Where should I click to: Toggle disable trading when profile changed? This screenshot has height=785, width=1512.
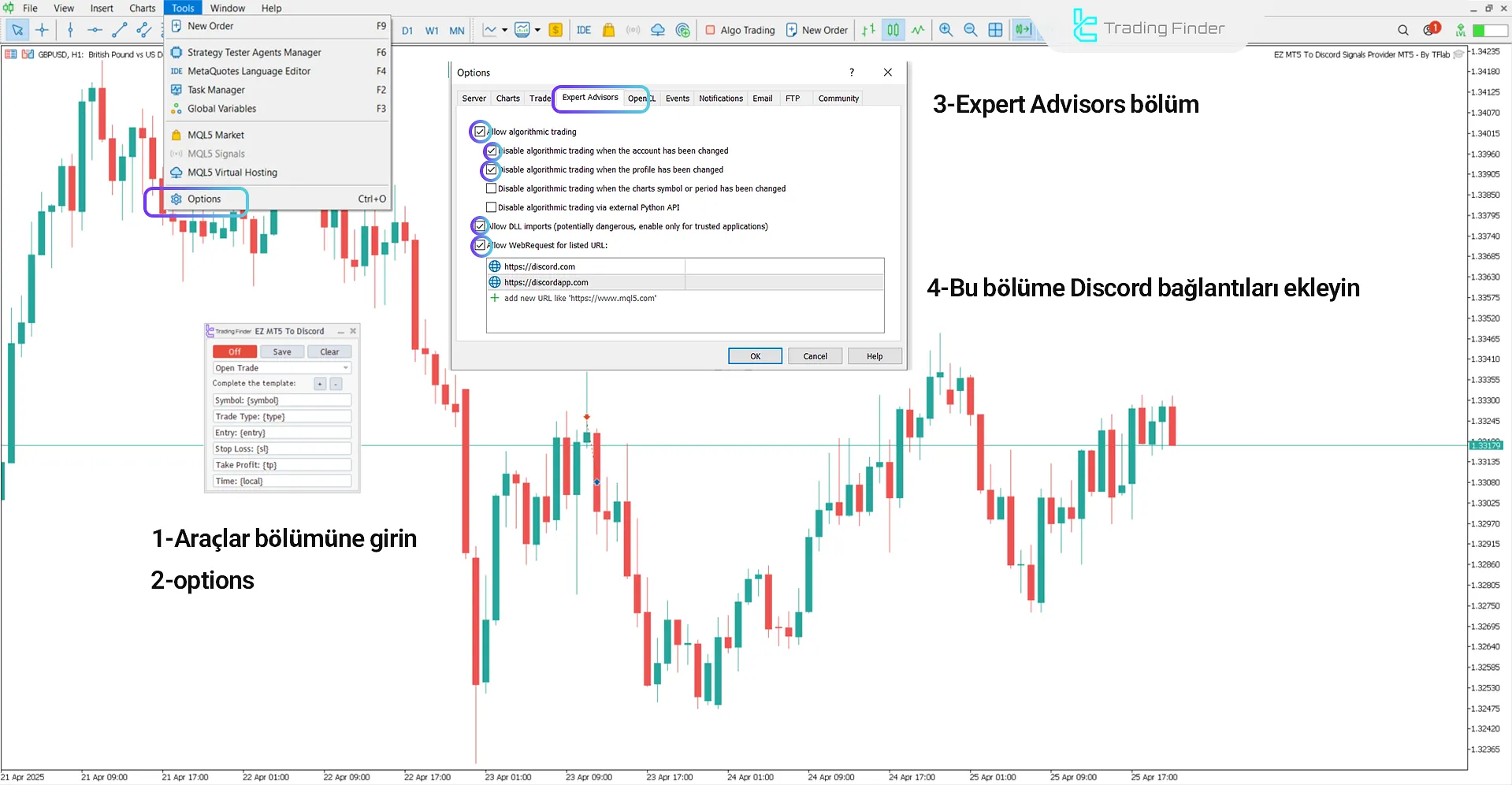click(x=491, y=169)
